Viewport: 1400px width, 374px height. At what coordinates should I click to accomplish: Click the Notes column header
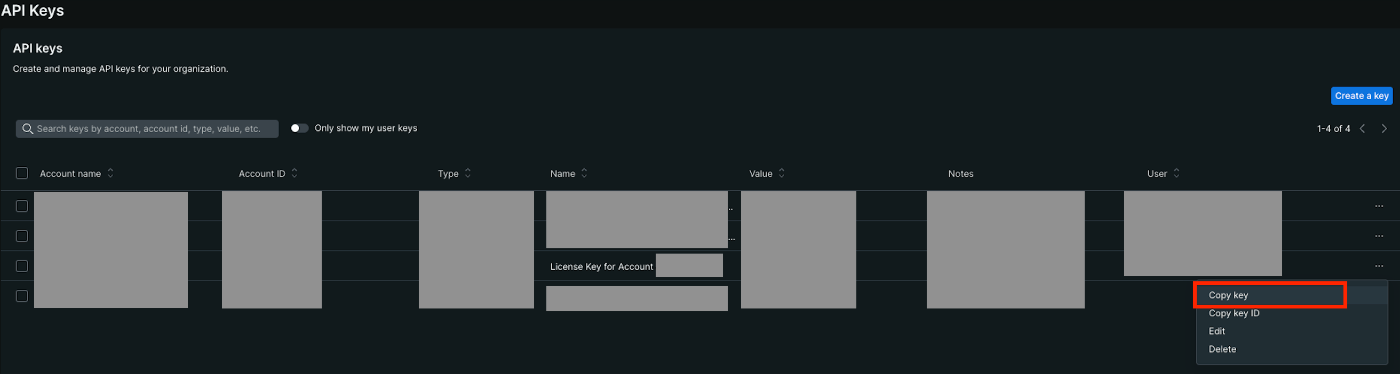(x=961, y=173)
